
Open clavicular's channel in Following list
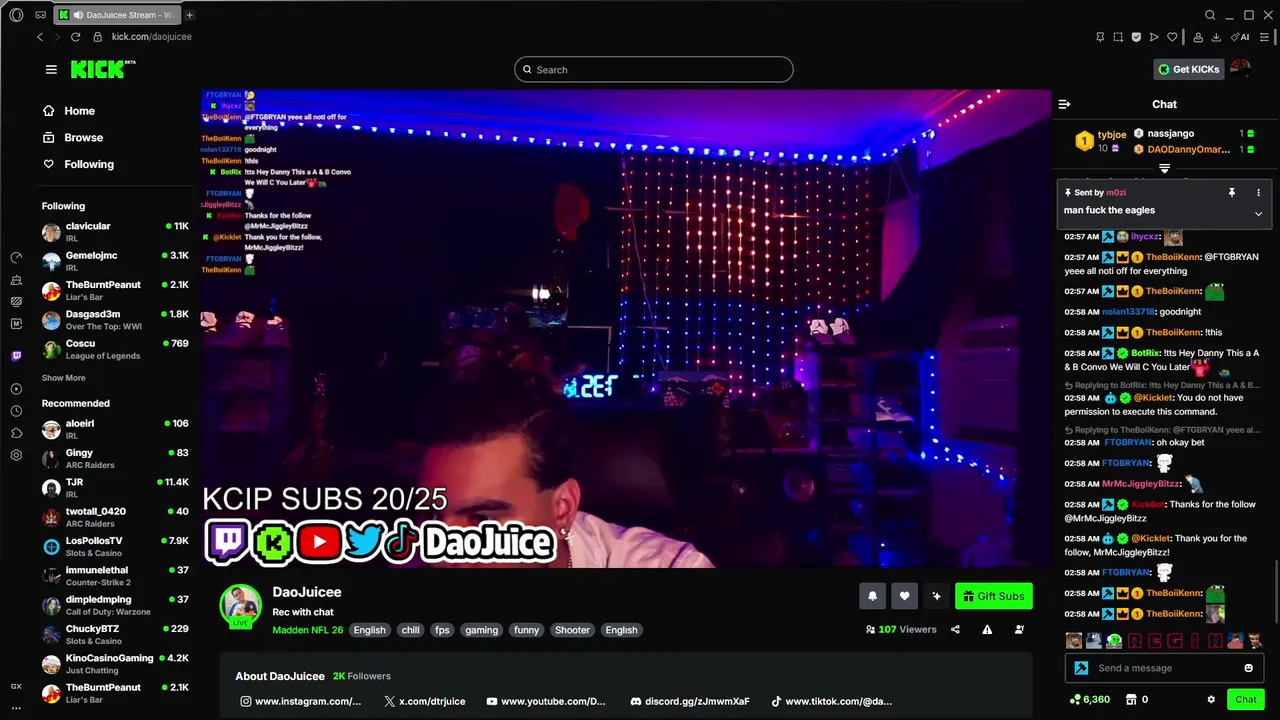[115, 232]
